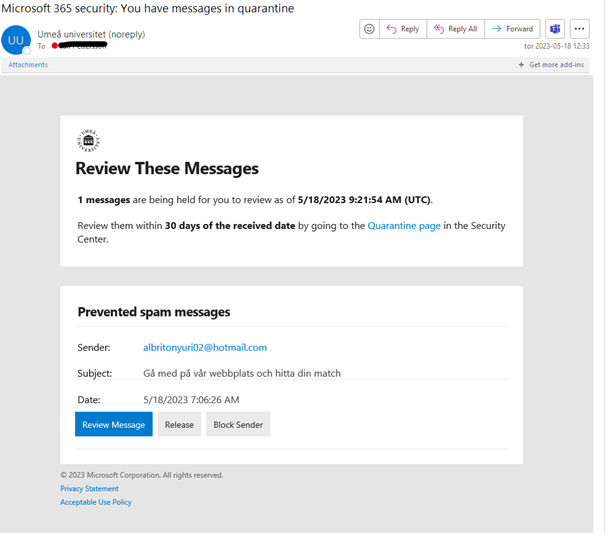Click the Umeå universitet logo
Viewport: 605px width, 533px height.
[89, 140]
